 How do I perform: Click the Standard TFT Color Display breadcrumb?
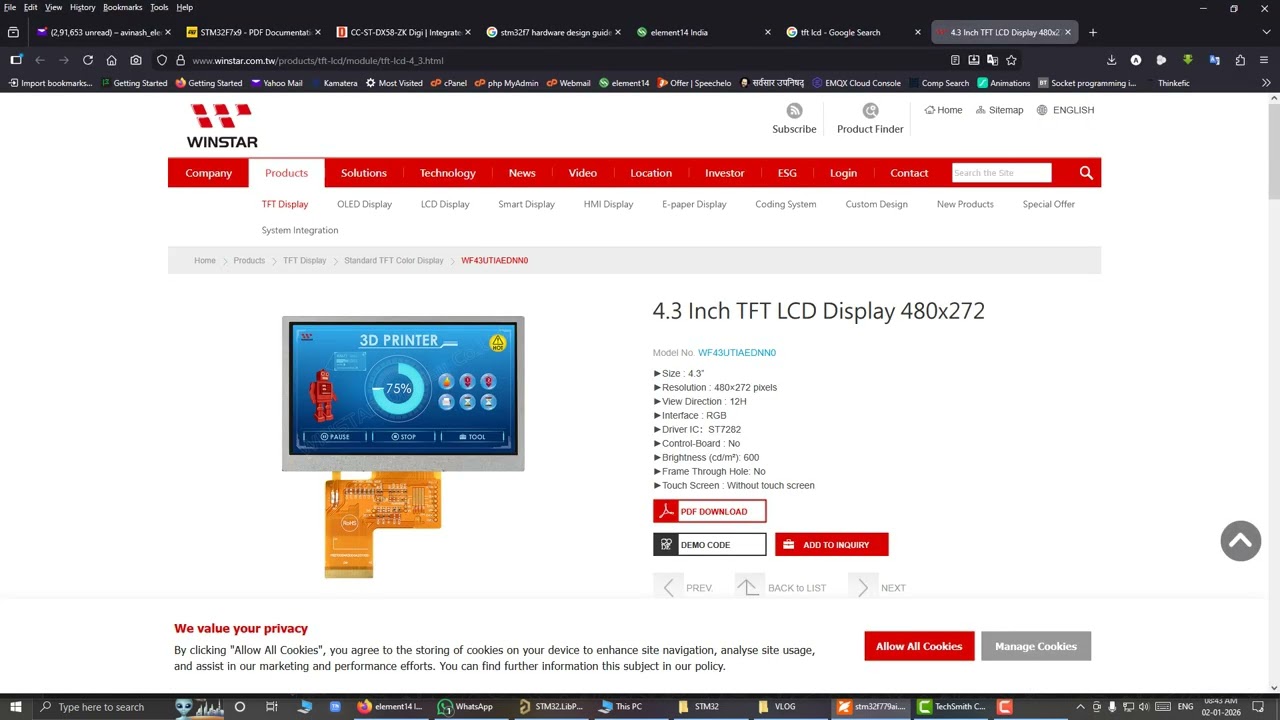pos(393,260)
